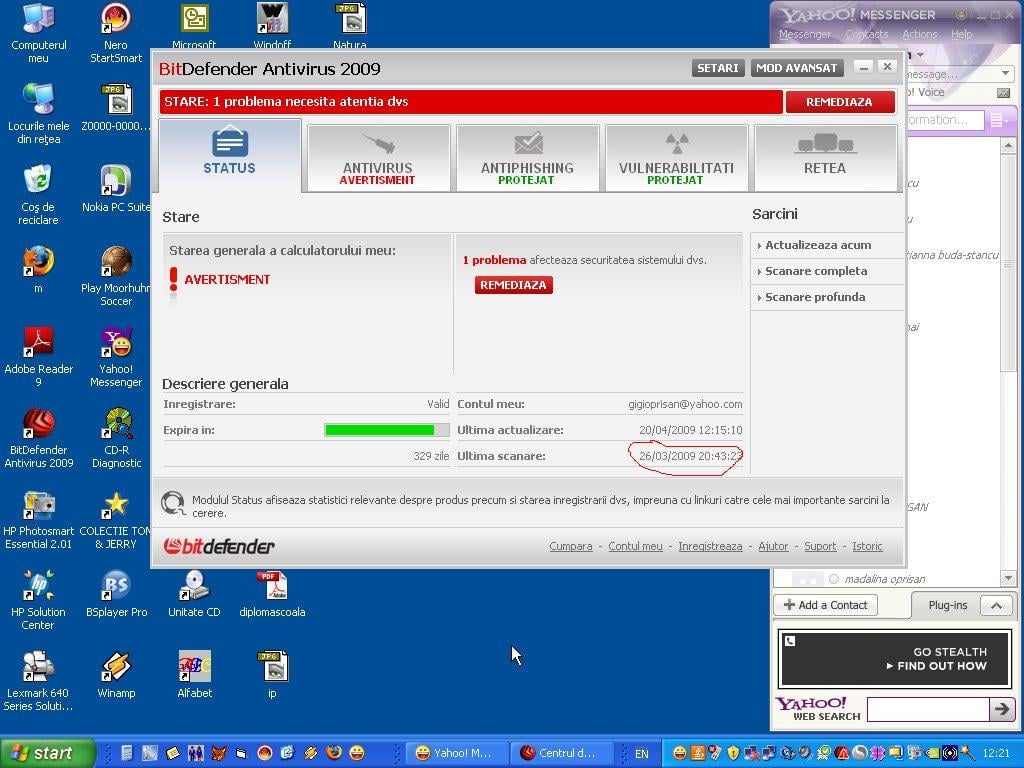Screen dimensions: 1024x768
Task: Open Nokia PC Suite shortcut
Action: pyautogui.click(x=116, y=189)
